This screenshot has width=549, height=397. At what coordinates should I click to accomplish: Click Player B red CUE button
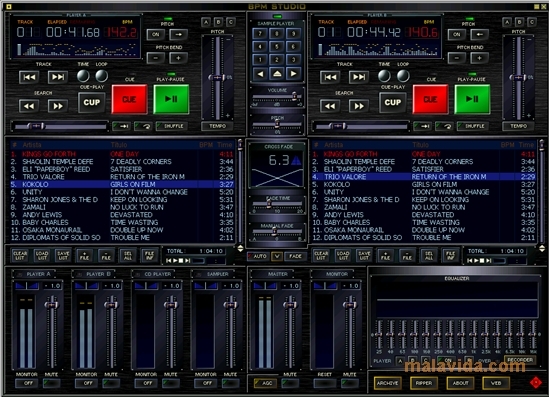click(430, 99)
